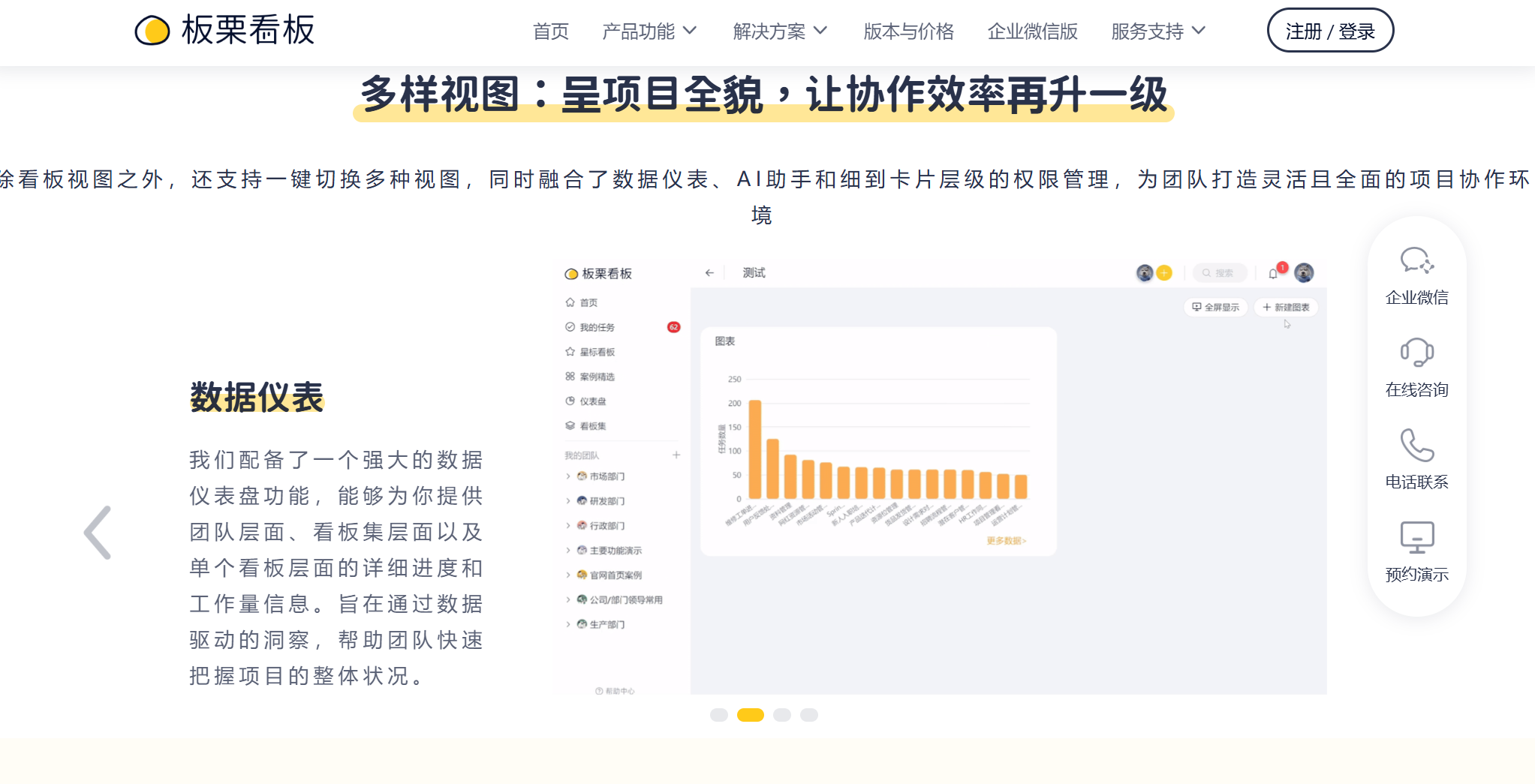Viewport: 1535px width, 784px height.
Task: Click the 图表 card title
Action: click(725, 341)
